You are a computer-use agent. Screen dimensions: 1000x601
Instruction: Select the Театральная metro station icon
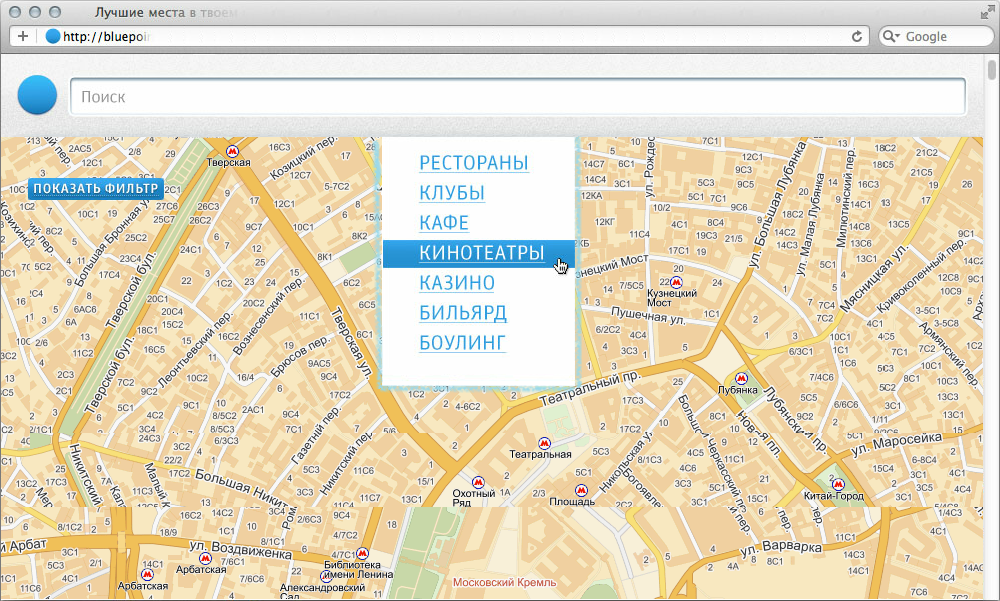[x=544, y=442]
